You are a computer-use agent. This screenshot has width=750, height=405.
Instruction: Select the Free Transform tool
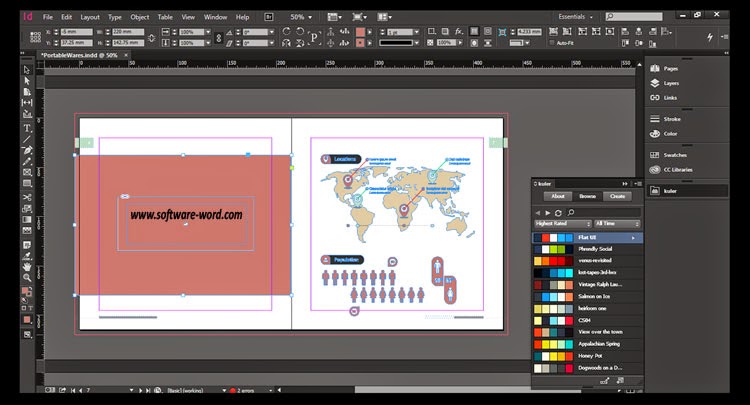tap(27, 208)
